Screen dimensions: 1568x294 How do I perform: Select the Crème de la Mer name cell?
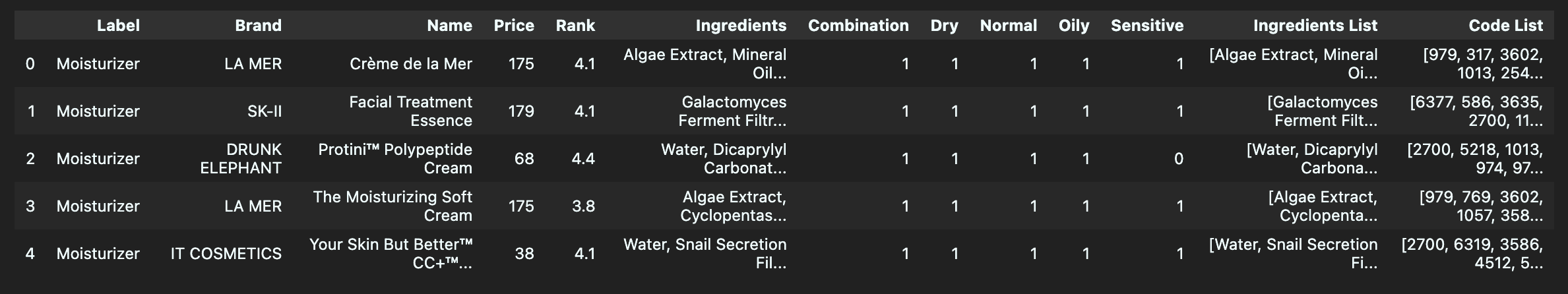410,64
